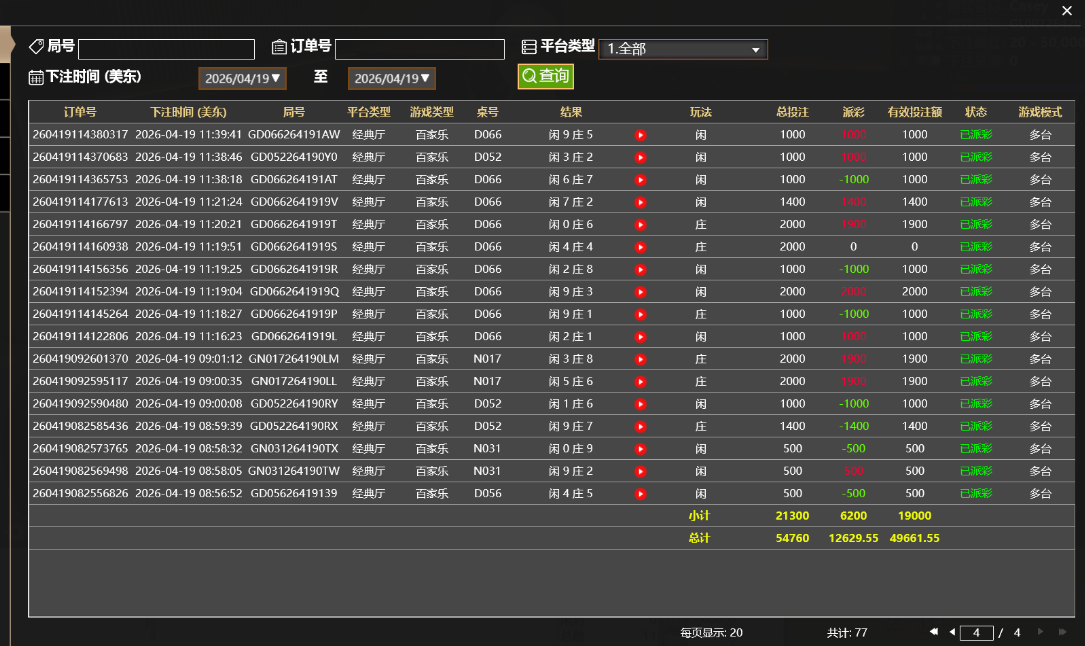Image resolution: width=1085 pixels, height=646 pixels.
Task: Go to the first page of results
Action: click(933, 632)
